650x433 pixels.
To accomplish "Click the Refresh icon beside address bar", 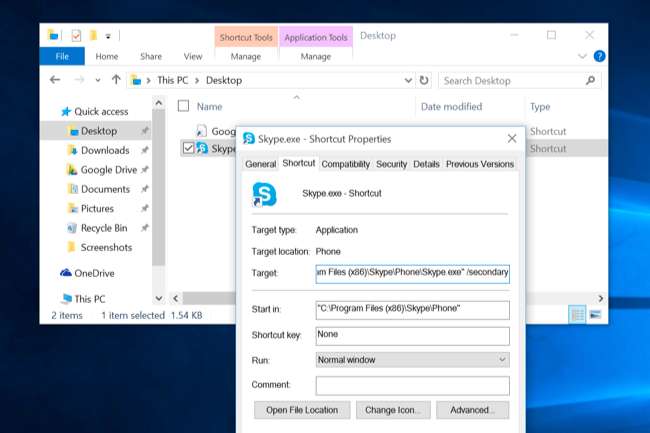I will pos(424,80).
